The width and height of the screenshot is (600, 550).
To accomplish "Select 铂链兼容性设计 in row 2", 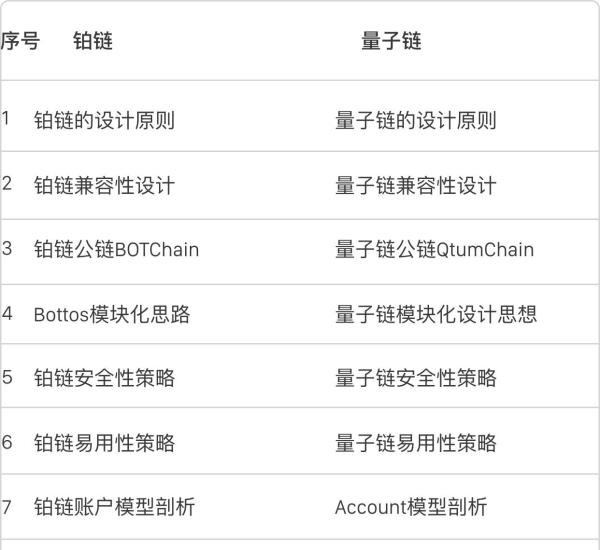I will pyautogui.click(x=104, y=186).
